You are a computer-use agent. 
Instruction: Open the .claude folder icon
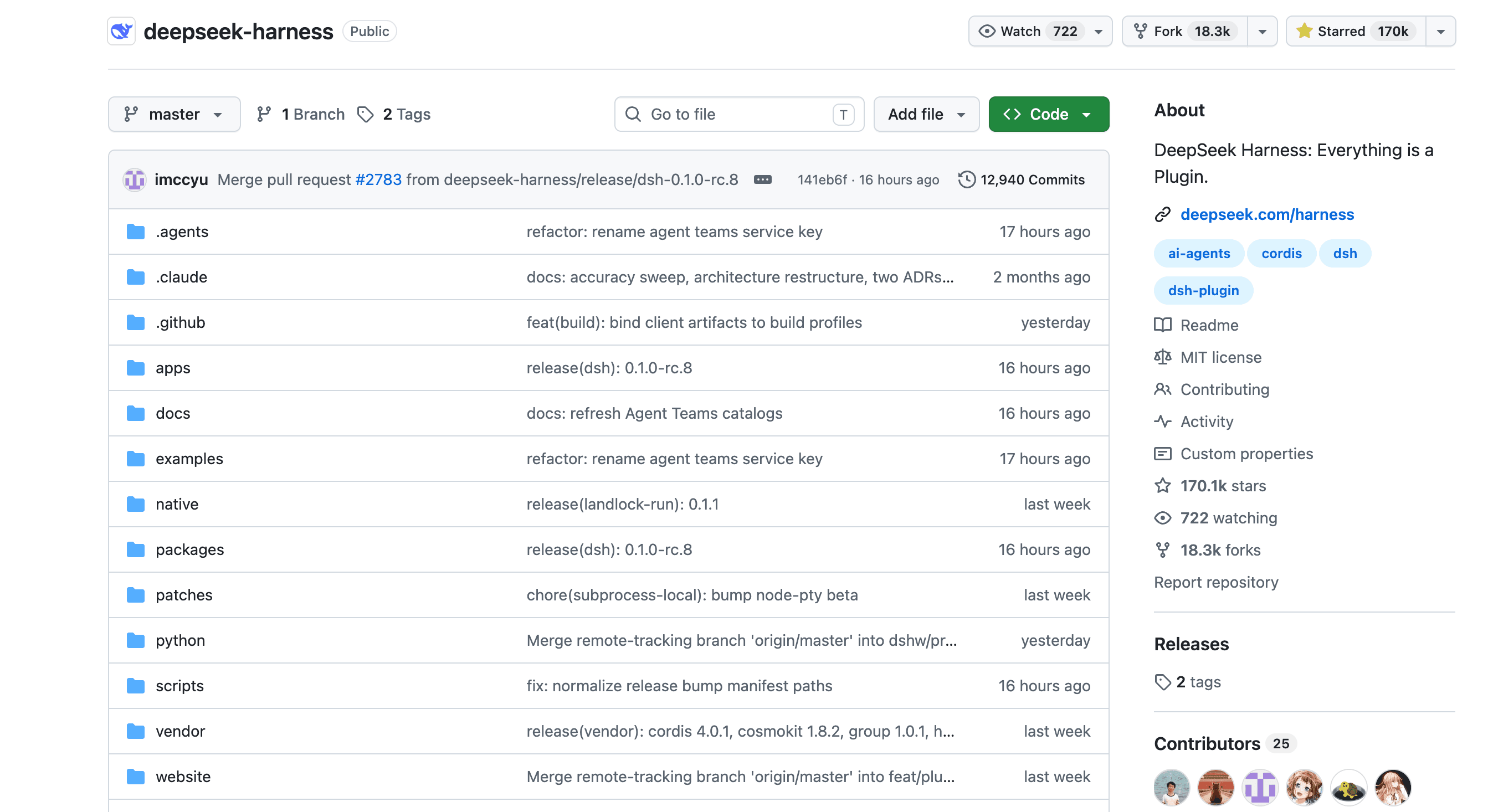point(136,277)
